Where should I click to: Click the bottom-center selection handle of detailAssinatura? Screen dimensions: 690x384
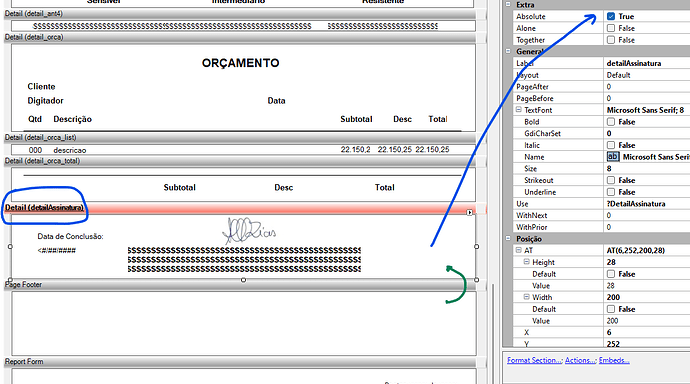point(243,280)
